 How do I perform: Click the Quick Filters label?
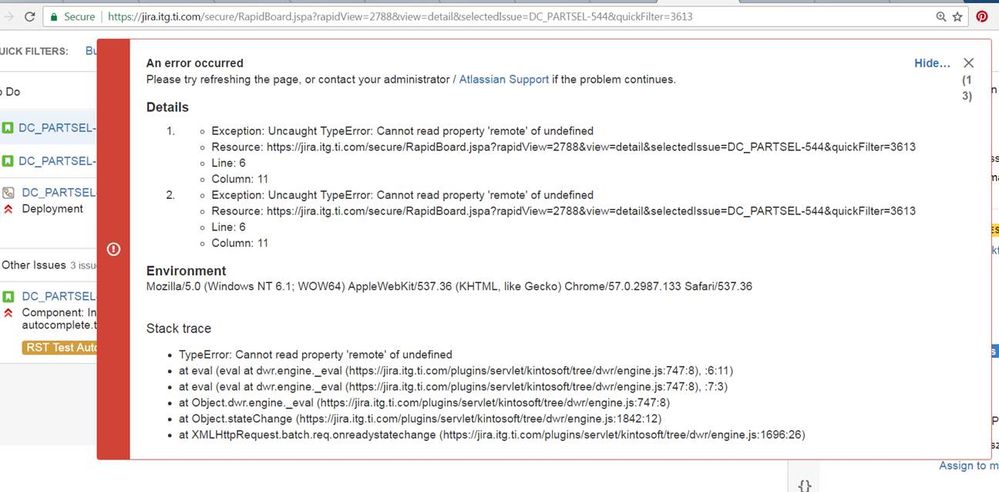pyautogui.click(x=34, y=51)
